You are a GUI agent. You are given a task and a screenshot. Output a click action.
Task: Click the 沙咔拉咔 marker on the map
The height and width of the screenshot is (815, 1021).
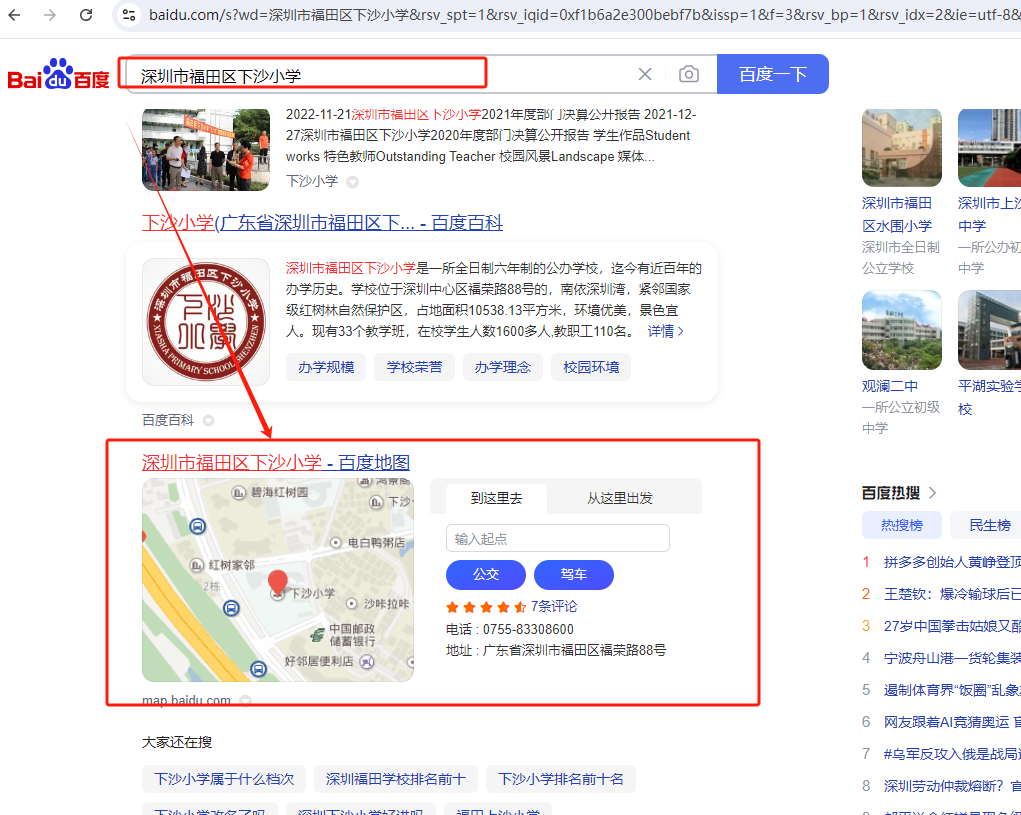coord(352,603)
